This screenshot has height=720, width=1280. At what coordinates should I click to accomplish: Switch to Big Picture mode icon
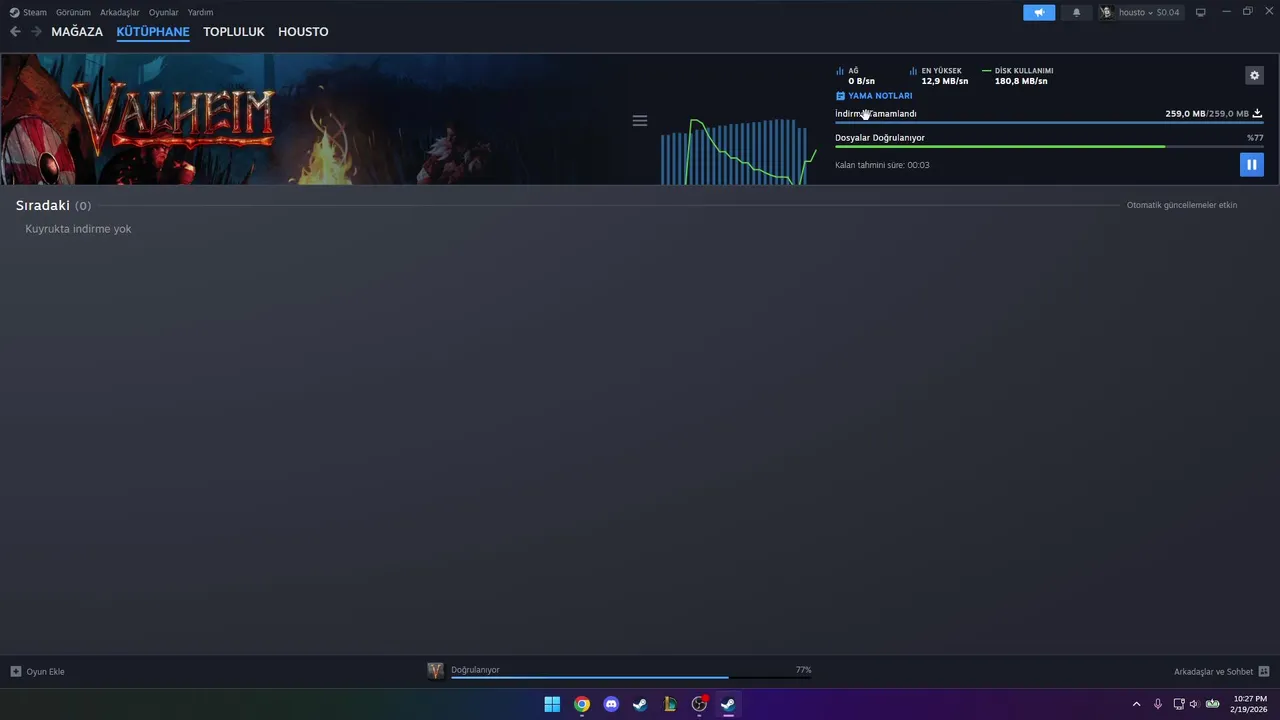(1201, 12)
